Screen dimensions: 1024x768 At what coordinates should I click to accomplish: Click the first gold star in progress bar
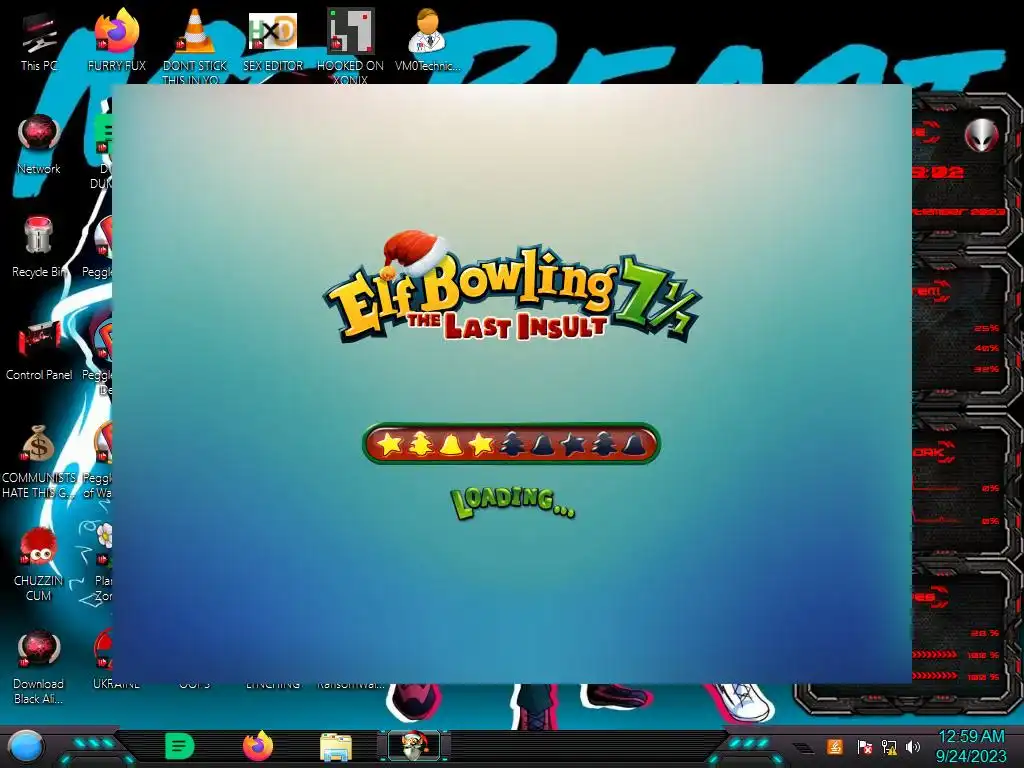[390, 444]
